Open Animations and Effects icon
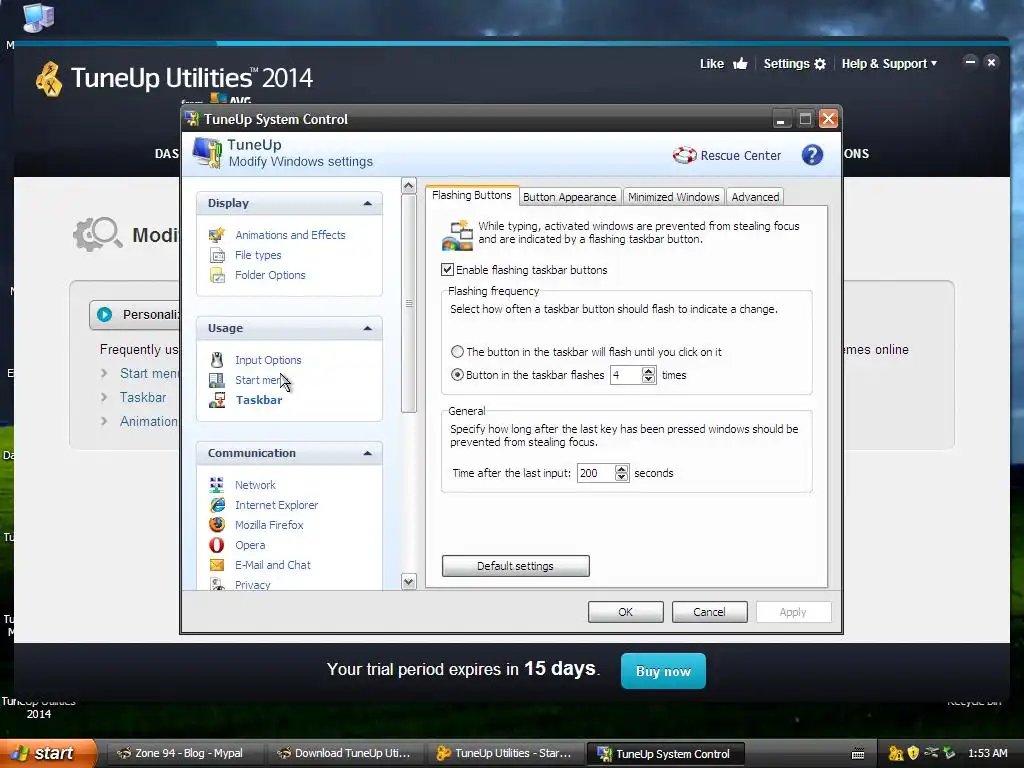This screenshot has height=768, width=1024. click(217, 235)
